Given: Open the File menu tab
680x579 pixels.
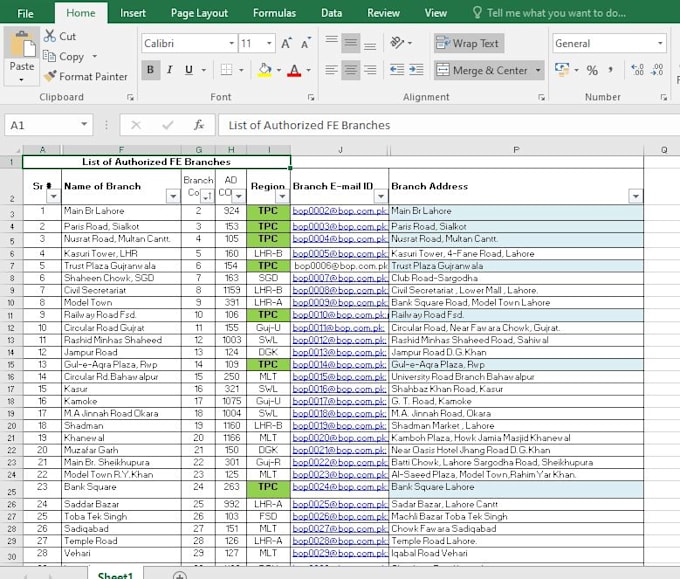Looking at the screenshot, I should (26, 13).
